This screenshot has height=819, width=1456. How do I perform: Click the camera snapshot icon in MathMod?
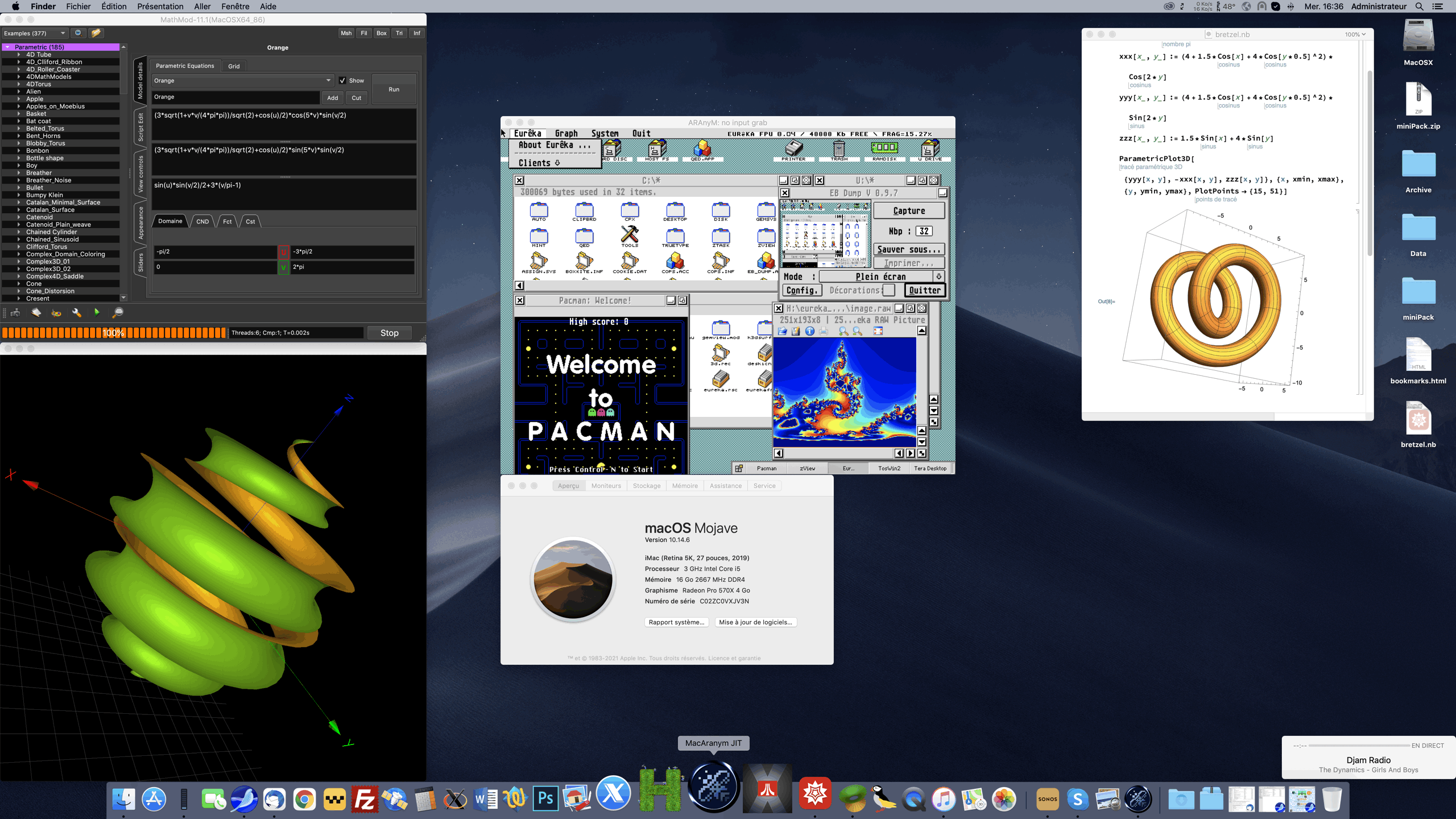tap(15, 312)
